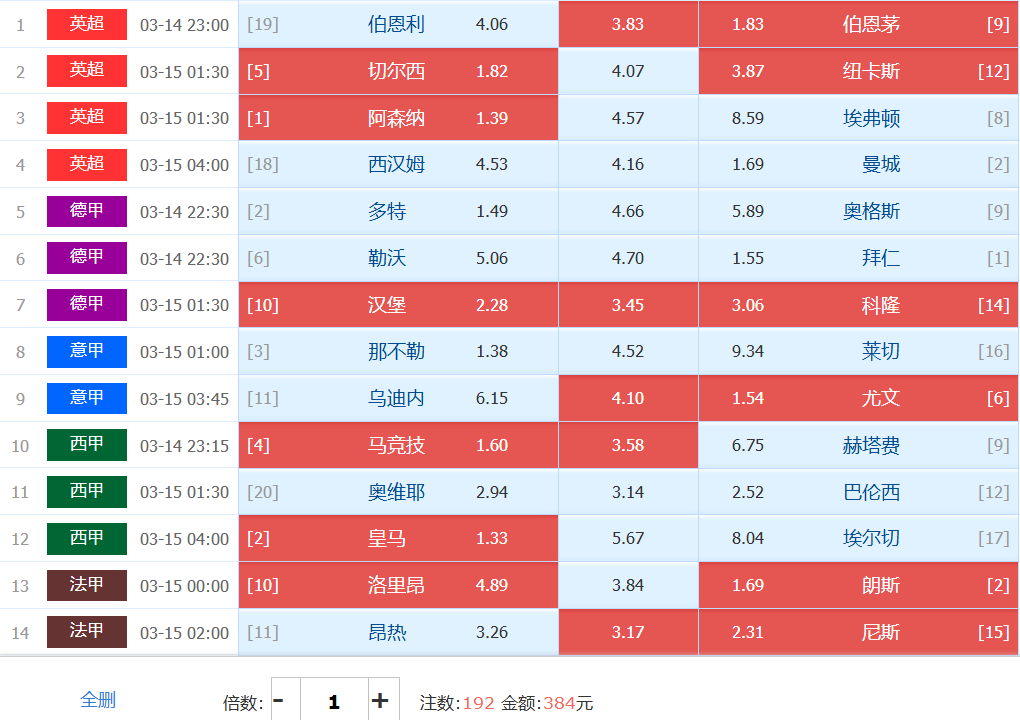Image resolution: width=1020 pixels, height=720 pixels.
Task: Deselect 马竞技 home win at 1.60
Action: (398, 446)
